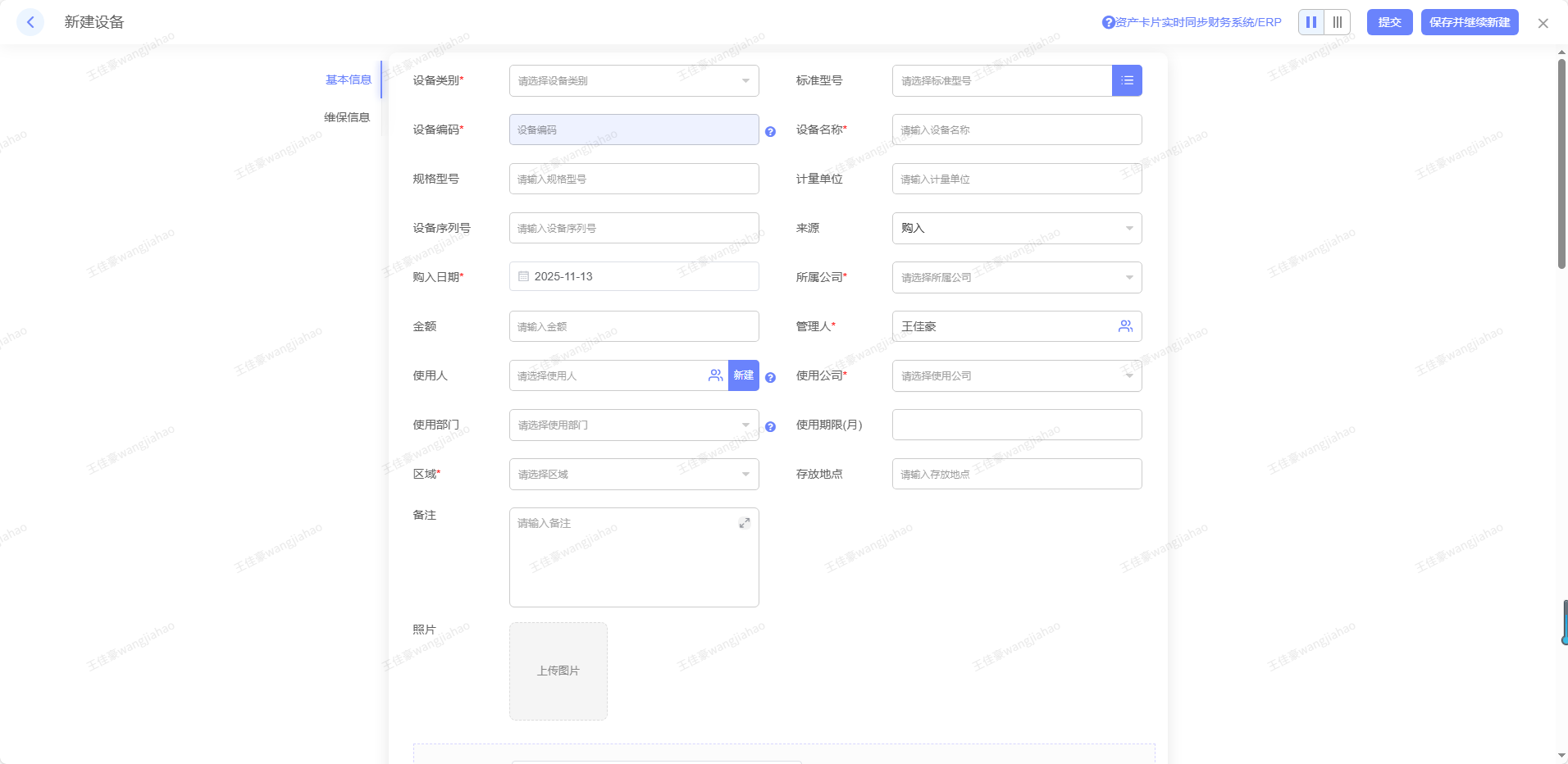This screenshot has width=1568, height=764.
Task: Click the help icon beside 使用部门
Action: 770,426
